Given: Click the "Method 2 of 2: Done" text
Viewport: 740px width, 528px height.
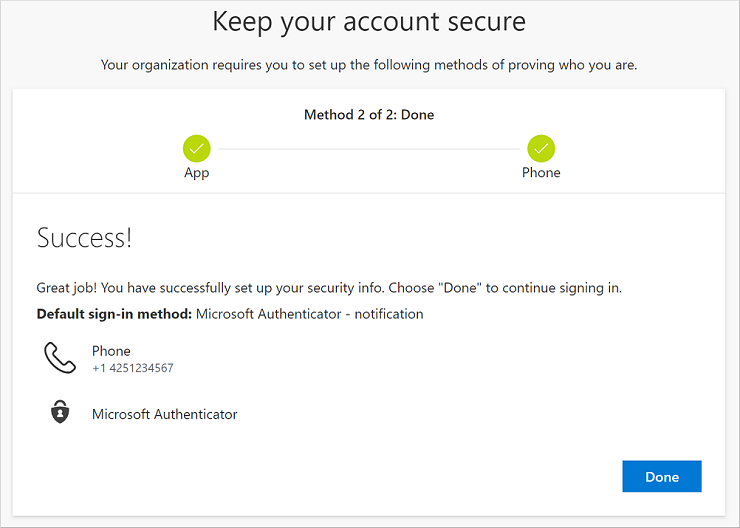Looking at the screenshot, I should tap(369, 115).
